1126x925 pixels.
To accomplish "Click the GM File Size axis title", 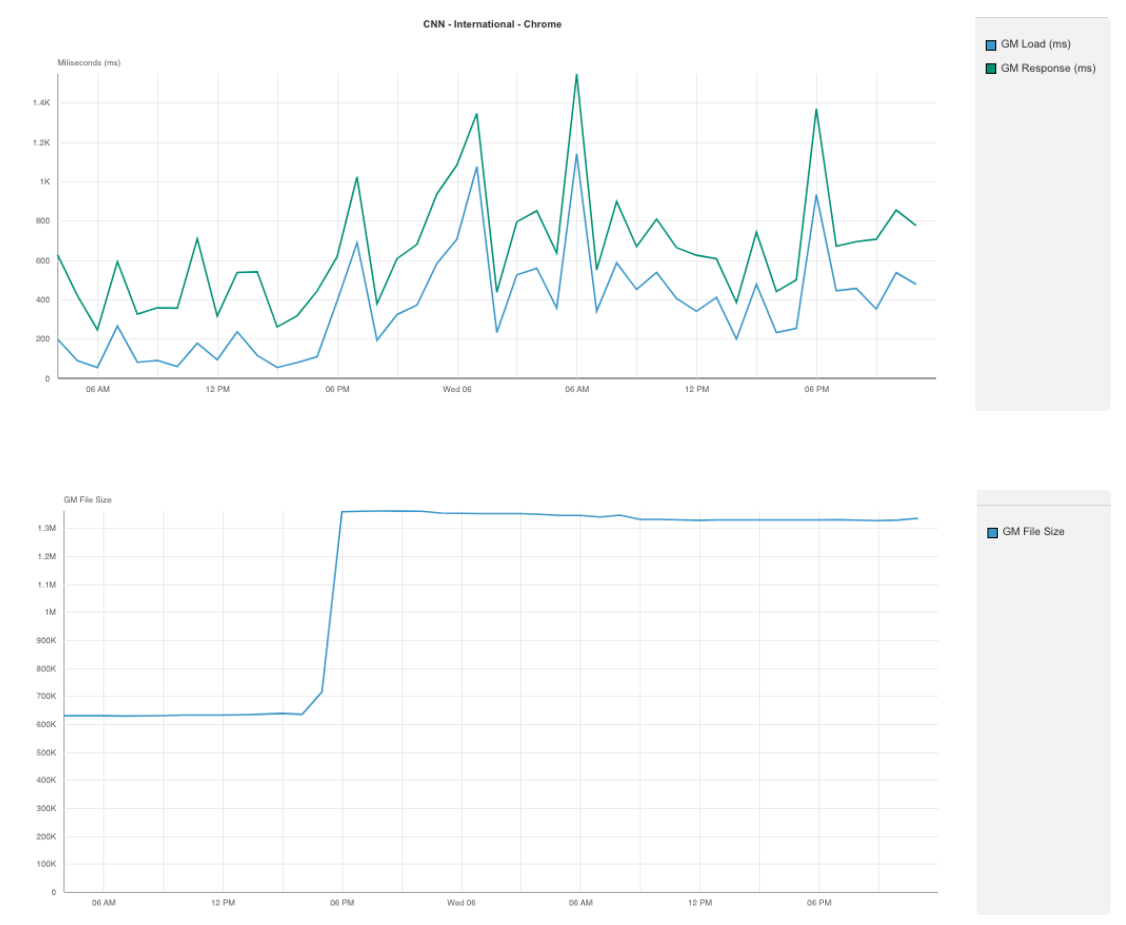I will tap(88, 500).
